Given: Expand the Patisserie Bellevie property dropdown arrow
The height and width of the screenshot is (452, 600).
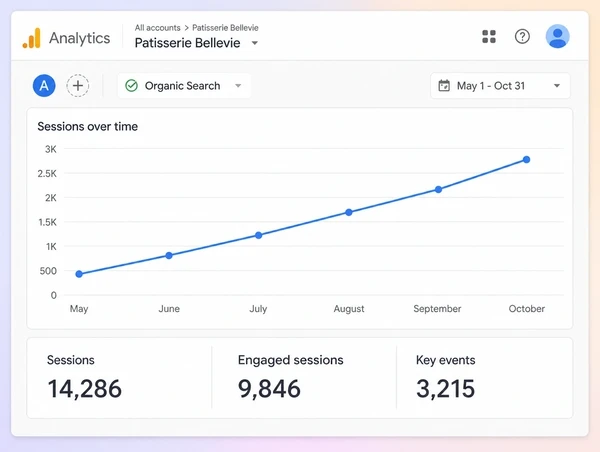Looking at the screenshot, I should point(254,43).
